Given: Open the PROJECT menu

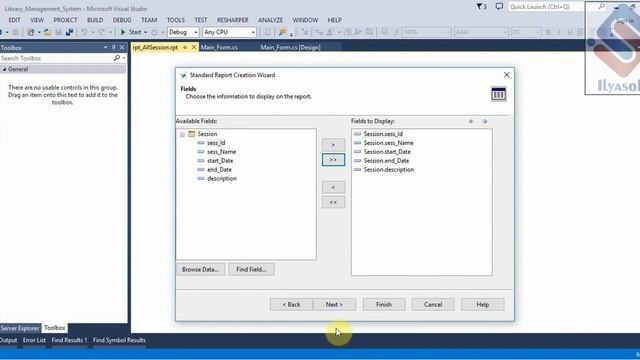Looking at the screenshot, I should (x=65, y=20).
